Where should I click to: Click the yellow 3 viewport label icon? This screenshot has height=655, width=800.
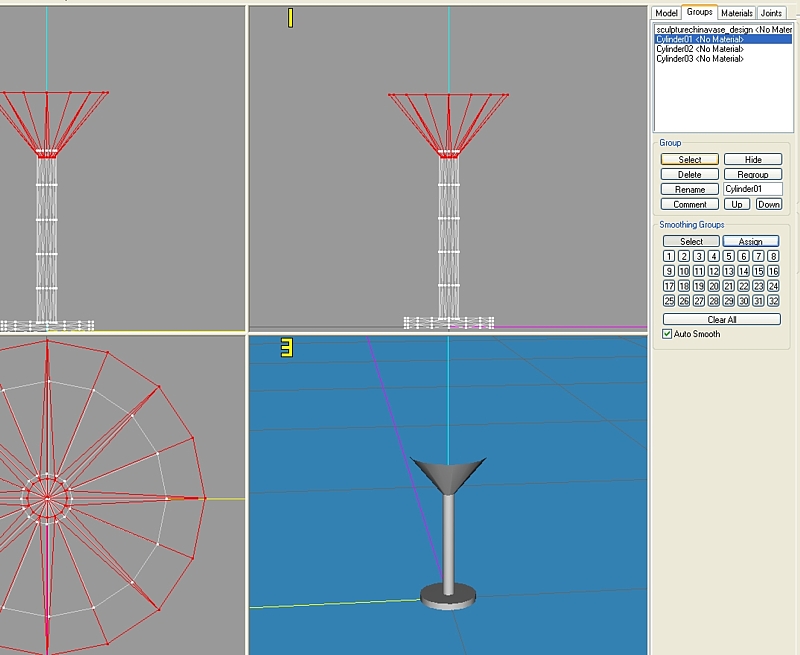pyautogui.click(x=286, y=348)
